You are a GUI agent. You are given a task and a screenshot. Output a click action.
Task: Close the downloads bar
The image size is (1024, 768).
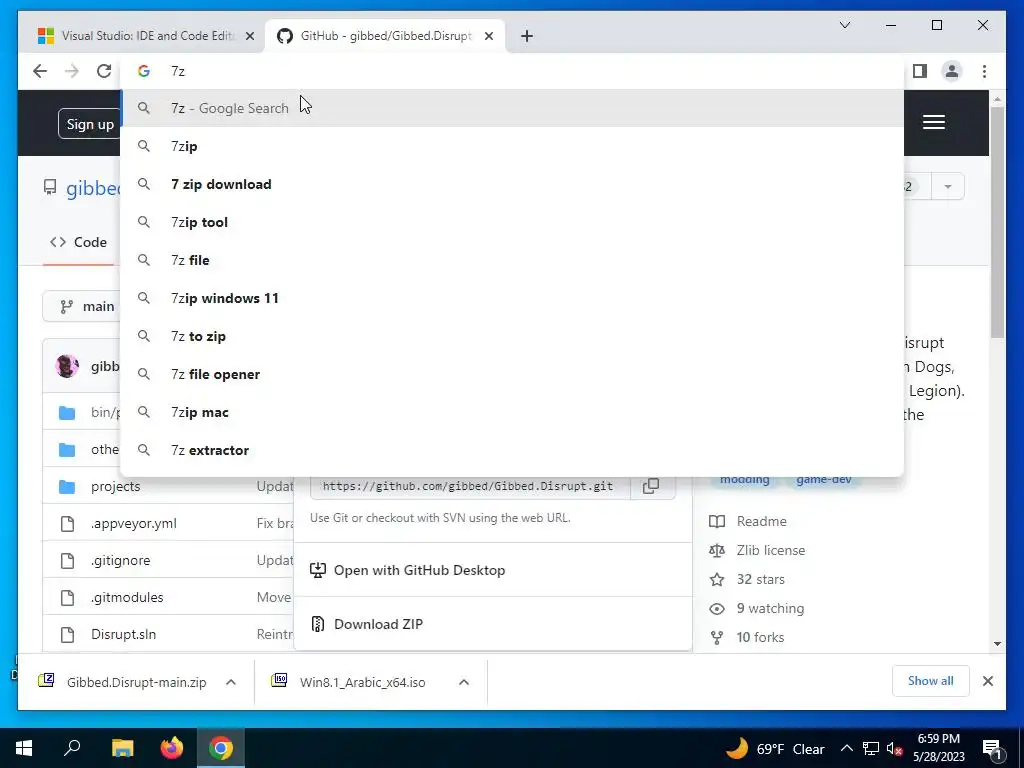pyautogui.click(x=987, y=681)
